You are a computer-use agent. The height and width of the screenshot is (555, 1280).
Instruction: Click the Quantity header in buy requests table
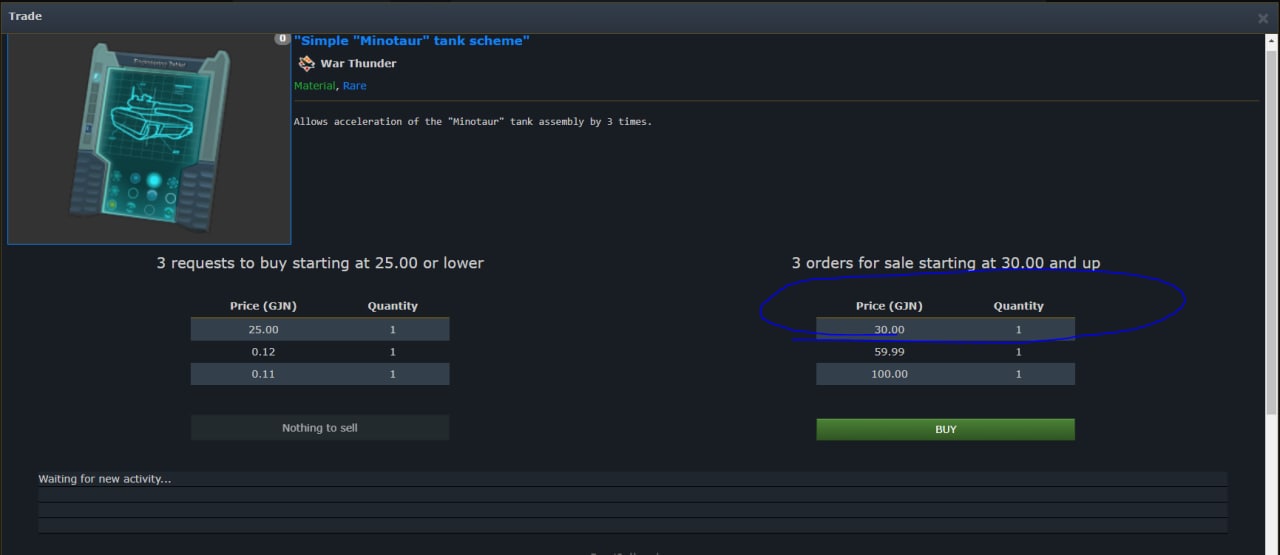coord(392,306)
